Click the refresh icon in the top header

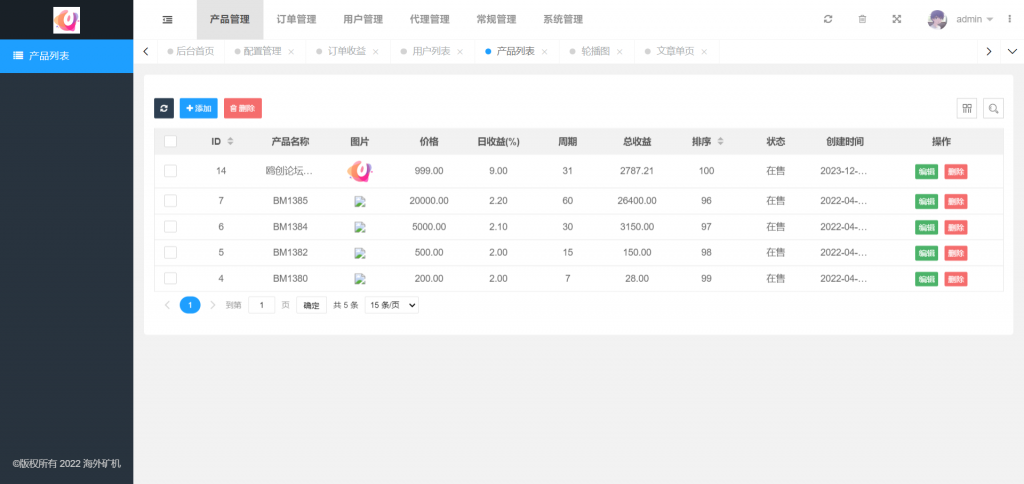(828, 20)
